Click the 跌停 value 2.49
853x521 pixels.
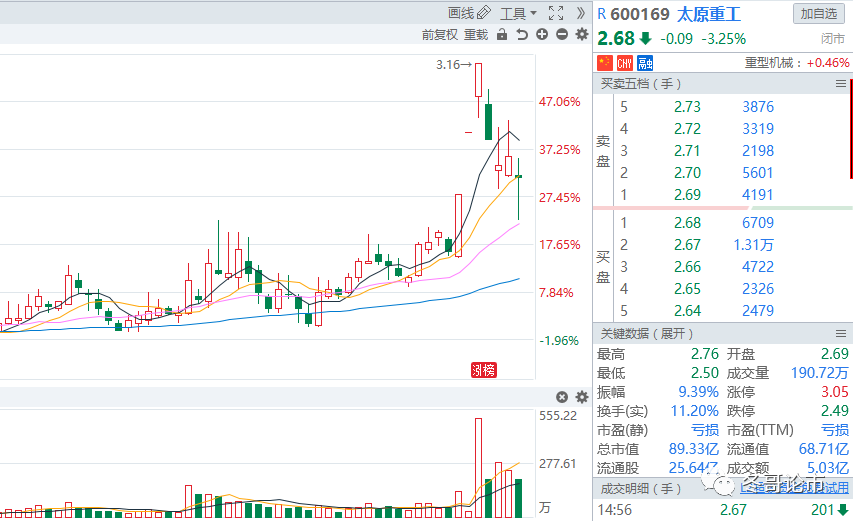click(835, 411)
